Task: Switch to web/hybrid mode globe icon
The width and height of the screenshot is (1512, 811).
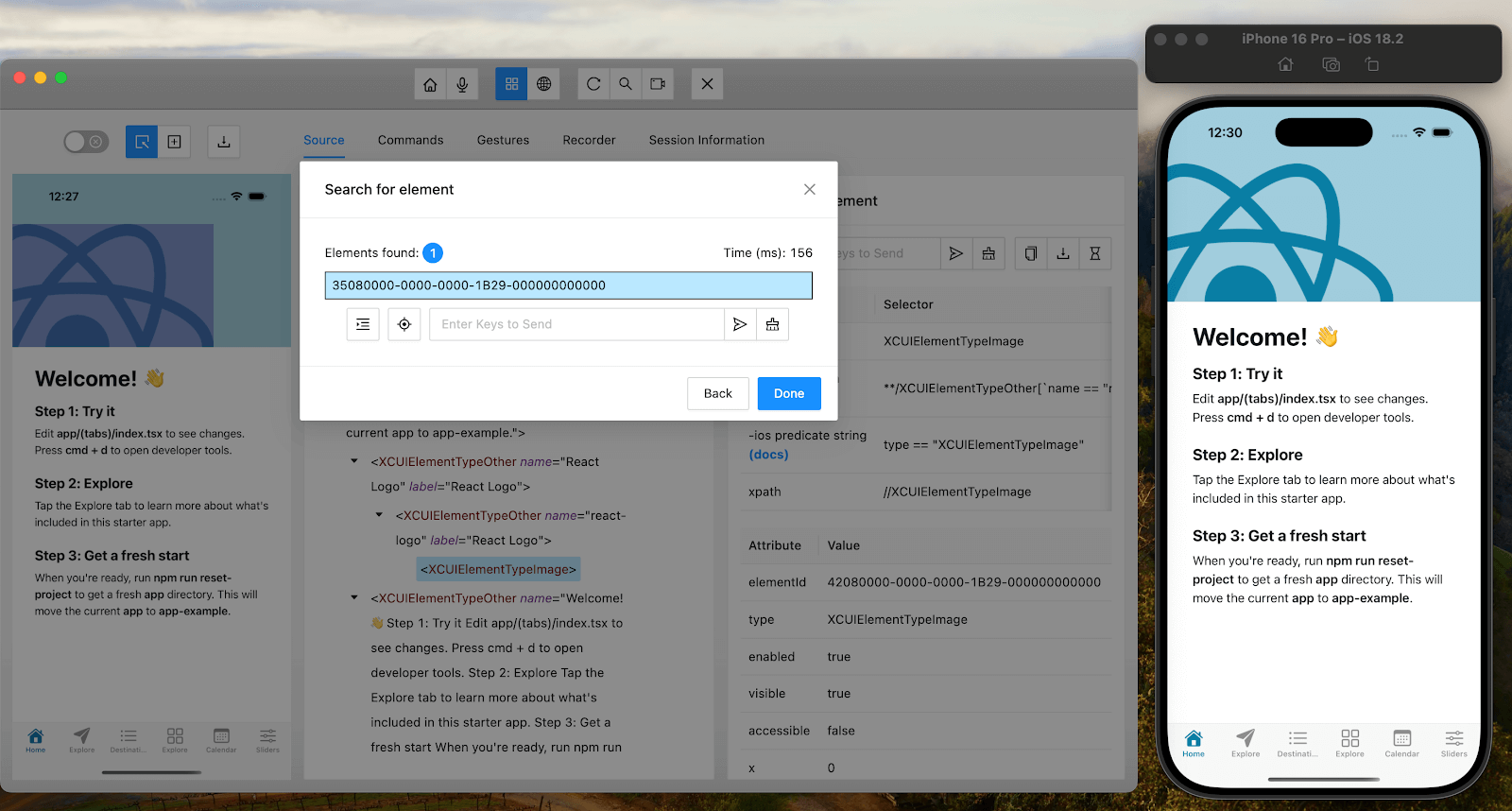Action: [x=544, y=84]
